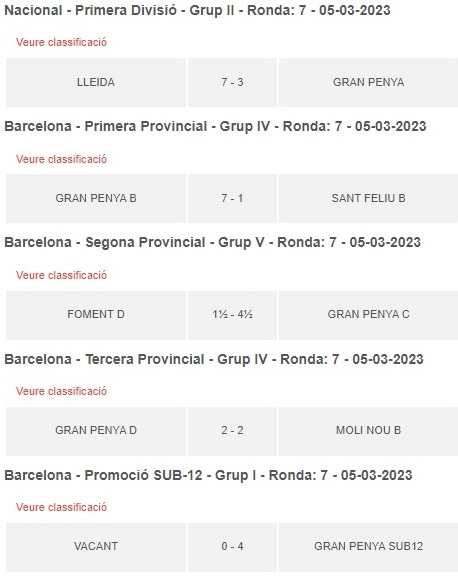Image resolution: width=458 pixels, height=579 pixels.
Task: Select the GRAN PENYA B team cell
Action: point(96,198)
